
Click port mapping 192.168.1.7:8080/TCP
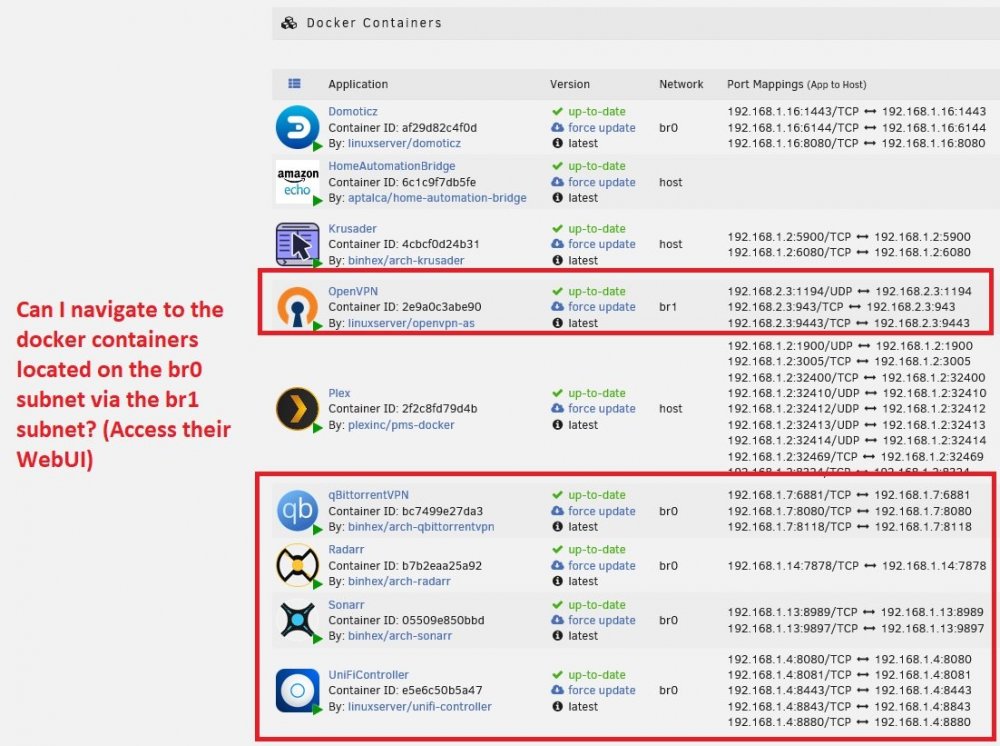(x=789, y=511)
